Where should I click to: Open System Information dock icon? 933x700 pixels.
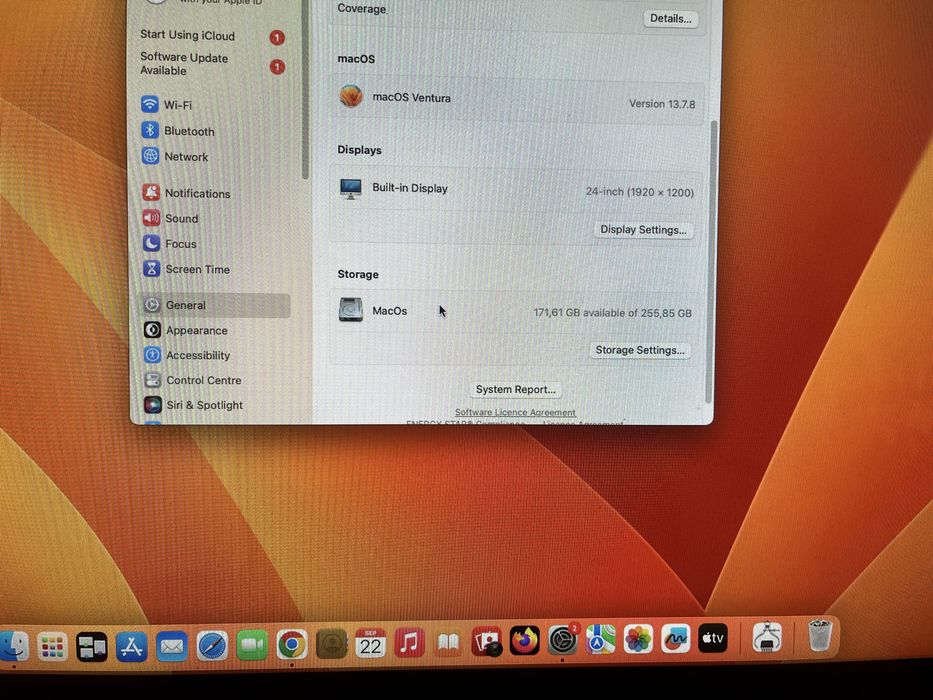click(x=767, y=637)
